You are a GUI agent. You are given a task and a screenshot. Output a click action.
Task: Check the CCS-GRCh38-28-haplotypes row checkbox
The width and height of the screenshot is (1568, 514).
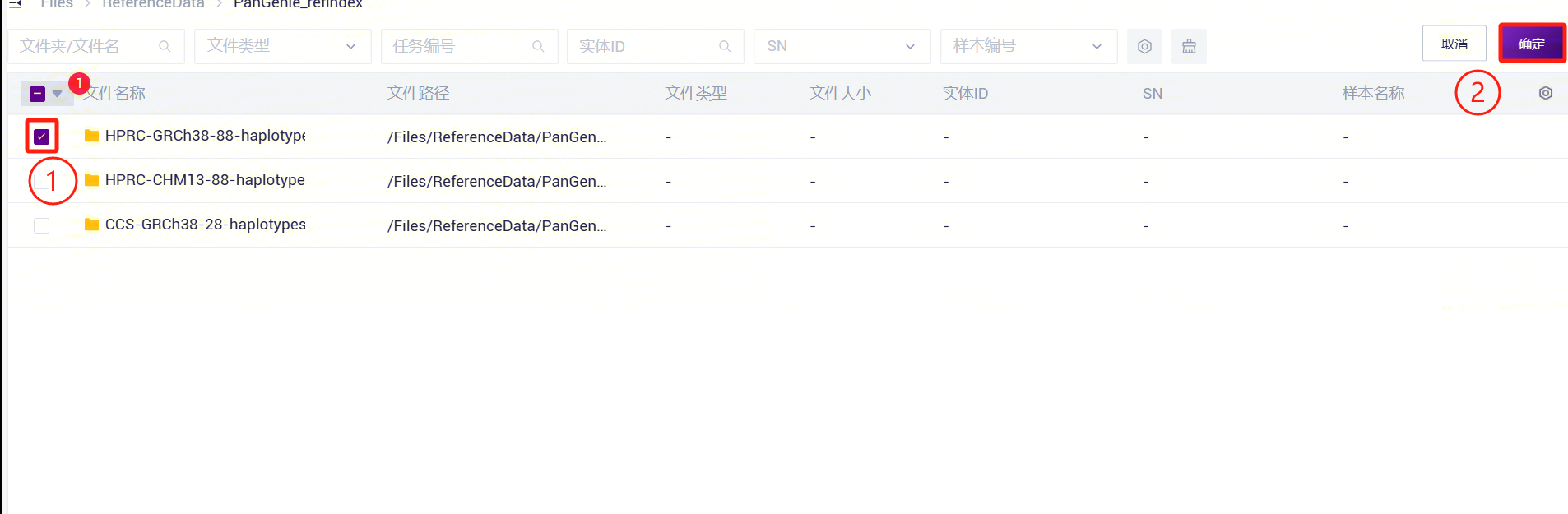[x=42, y=225]
